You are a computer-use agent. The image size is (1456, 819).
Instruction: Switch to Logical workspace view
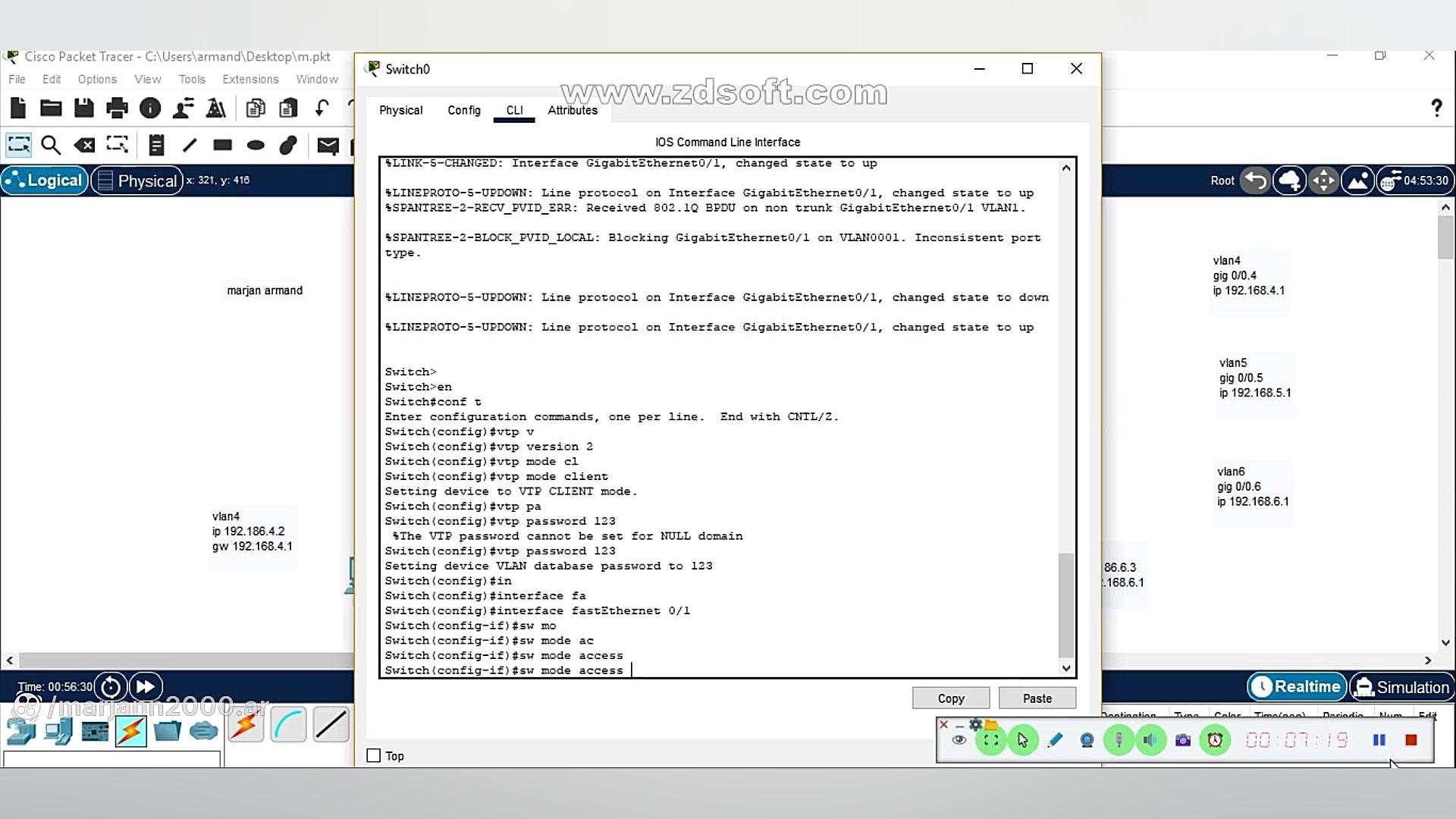pos(45,180)
